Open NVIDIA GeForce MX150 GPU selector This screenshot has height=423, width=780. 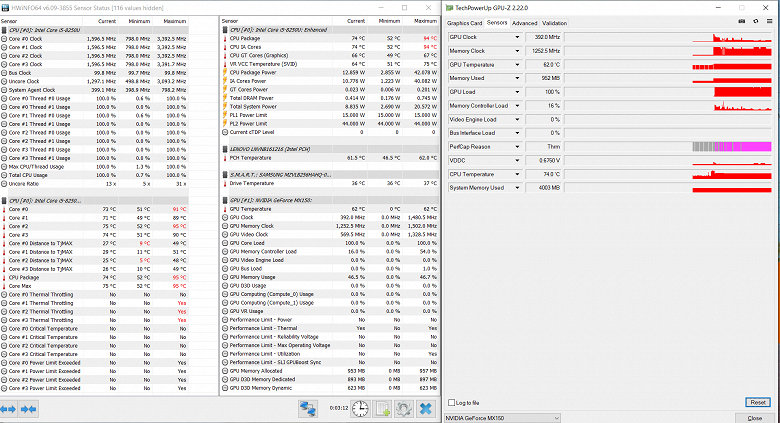click(502, 418)
